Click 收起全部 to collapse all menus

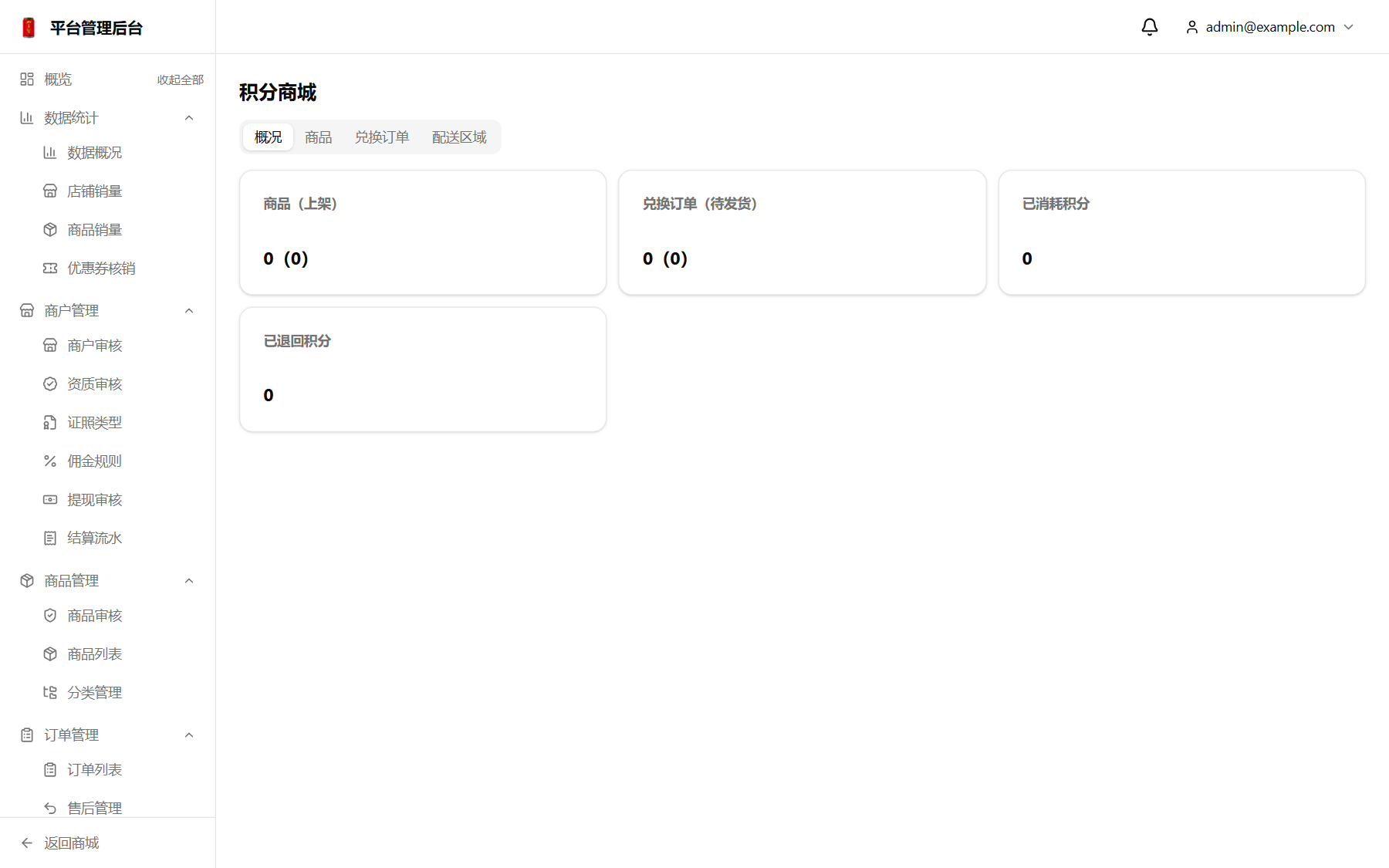(181, 79)
